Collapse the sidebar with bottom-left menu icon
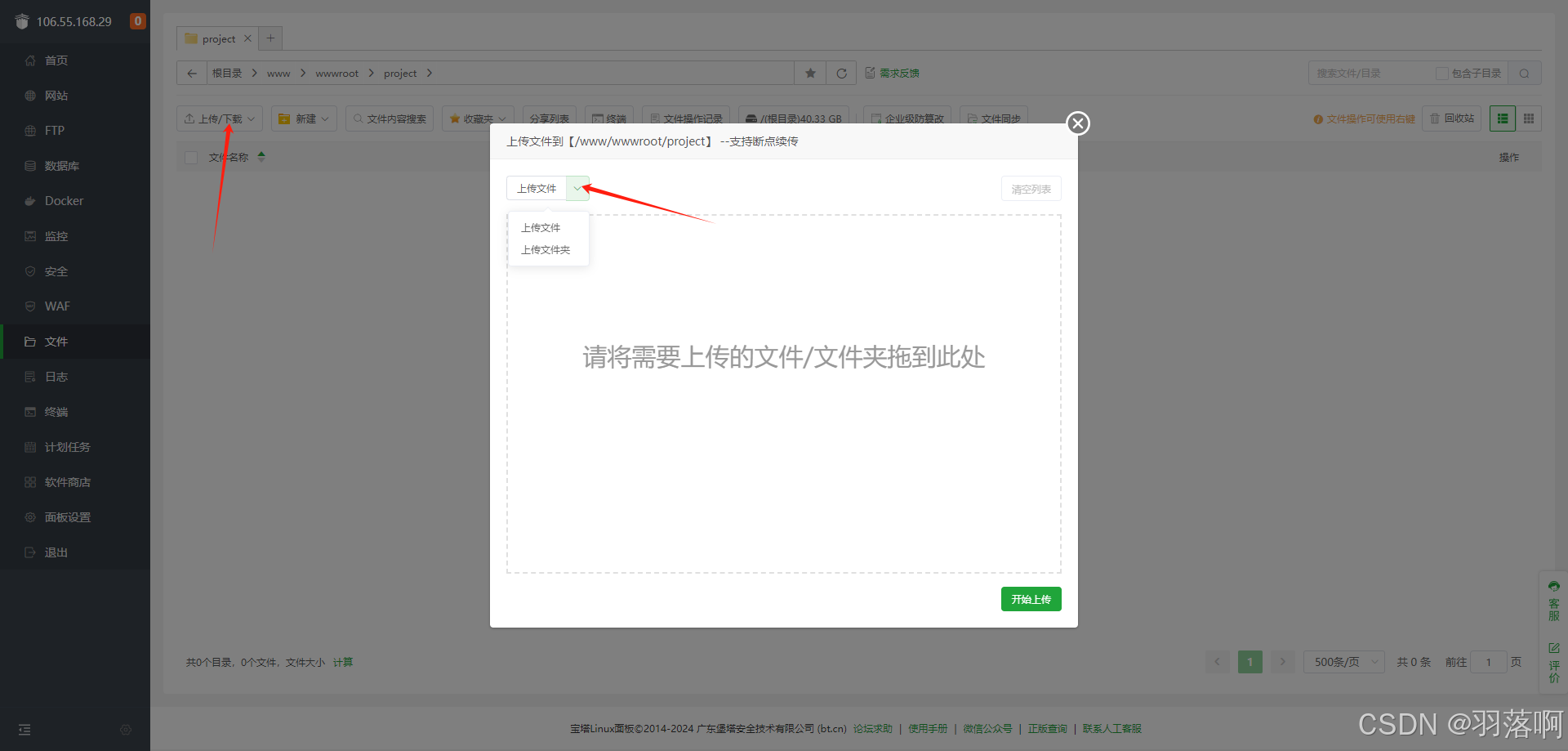1568x751 pixels. point(24,730)
